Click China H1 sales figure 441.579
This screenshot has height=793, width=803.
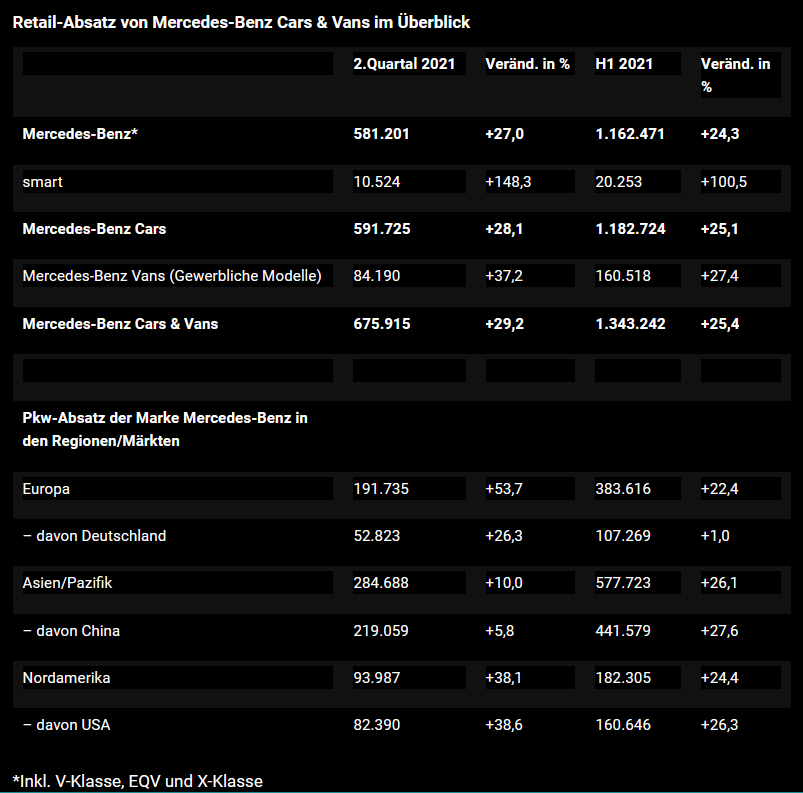point(623,630)
